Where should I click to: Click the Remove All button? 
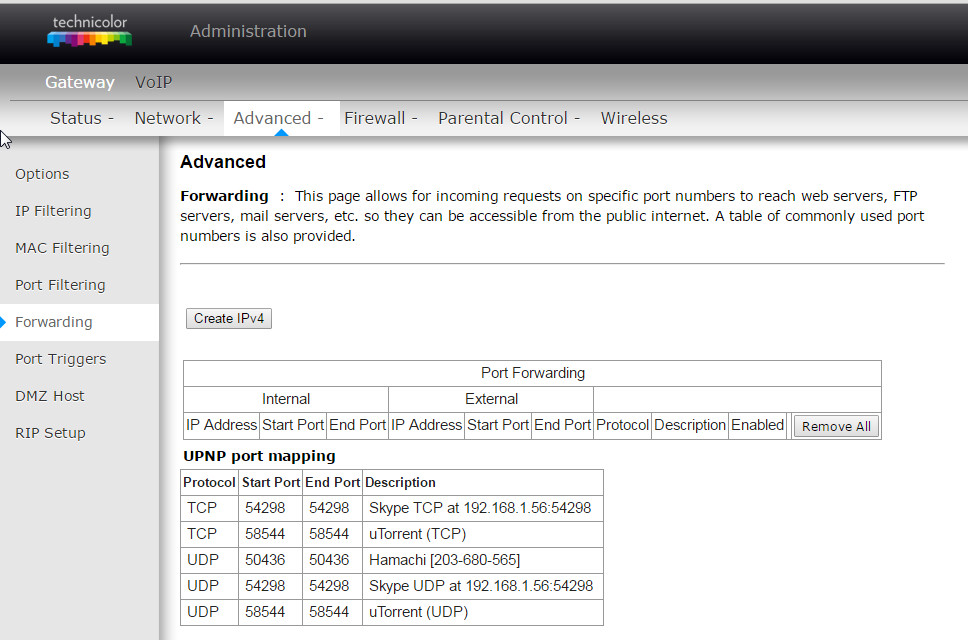836,426
